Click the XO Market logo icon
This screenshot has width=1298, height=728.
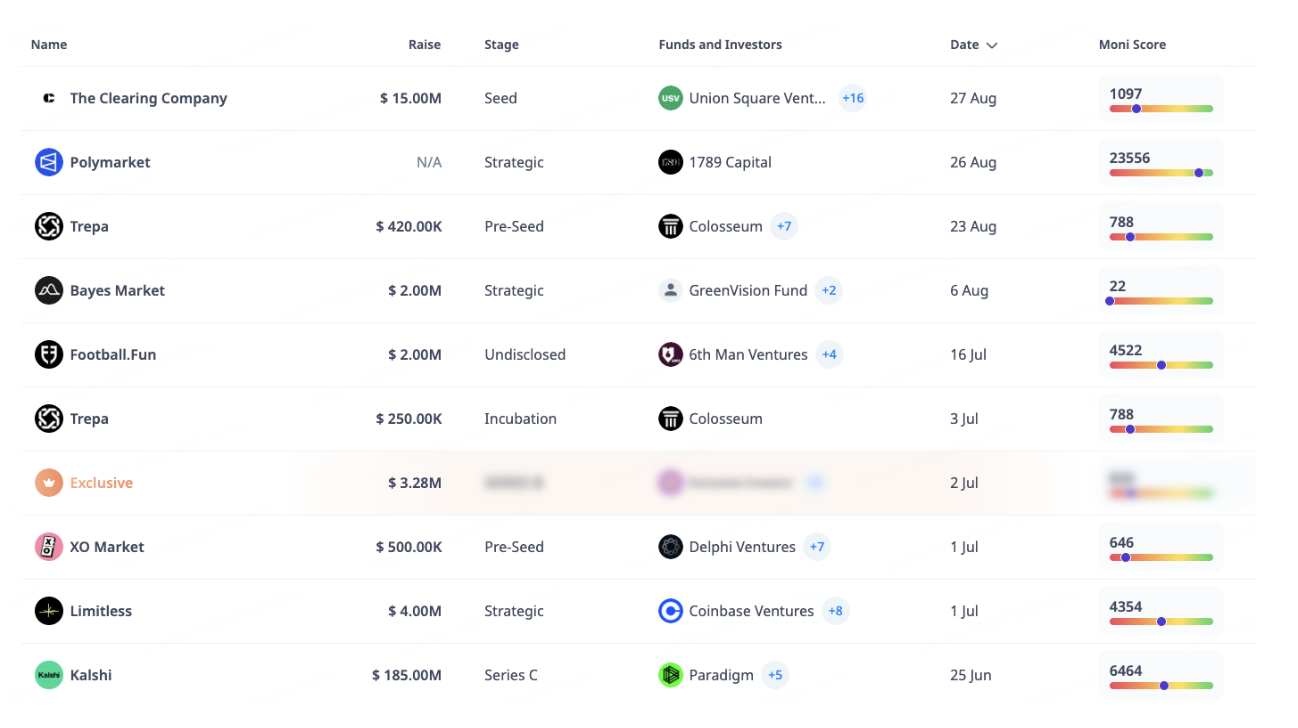coord(49,547)
